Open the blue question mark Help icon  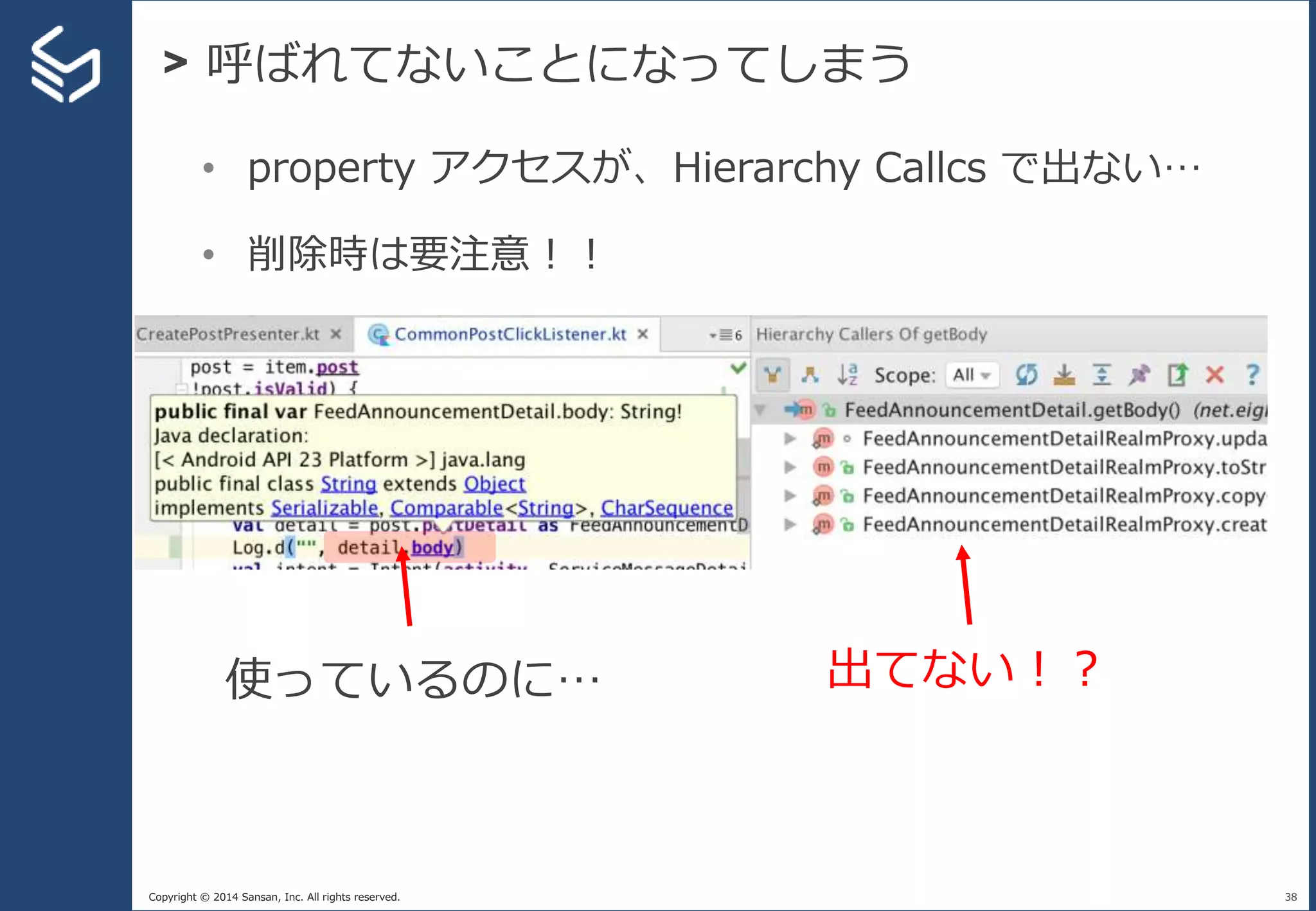pos(1252,375)
